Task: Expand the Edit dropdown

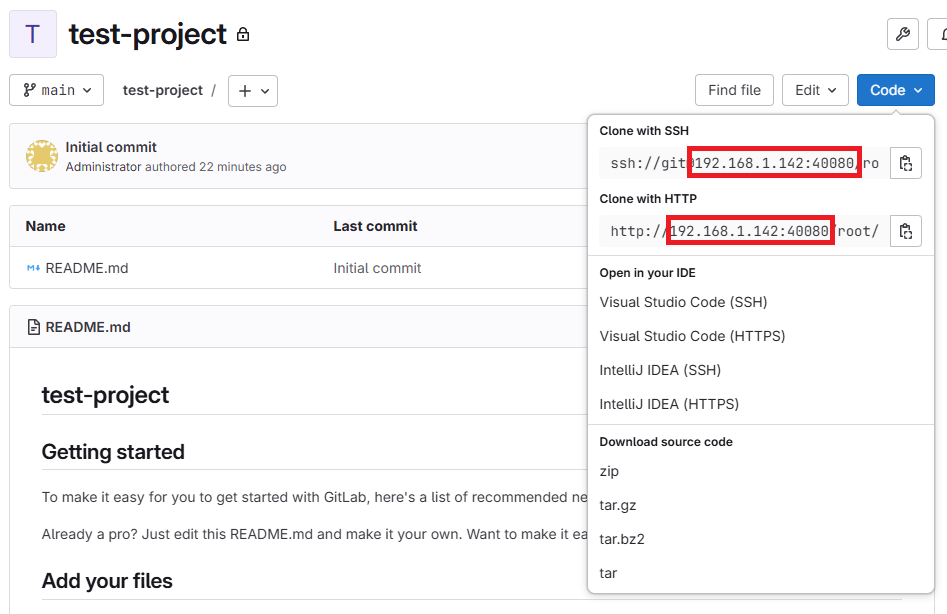Action: point(815,91)
